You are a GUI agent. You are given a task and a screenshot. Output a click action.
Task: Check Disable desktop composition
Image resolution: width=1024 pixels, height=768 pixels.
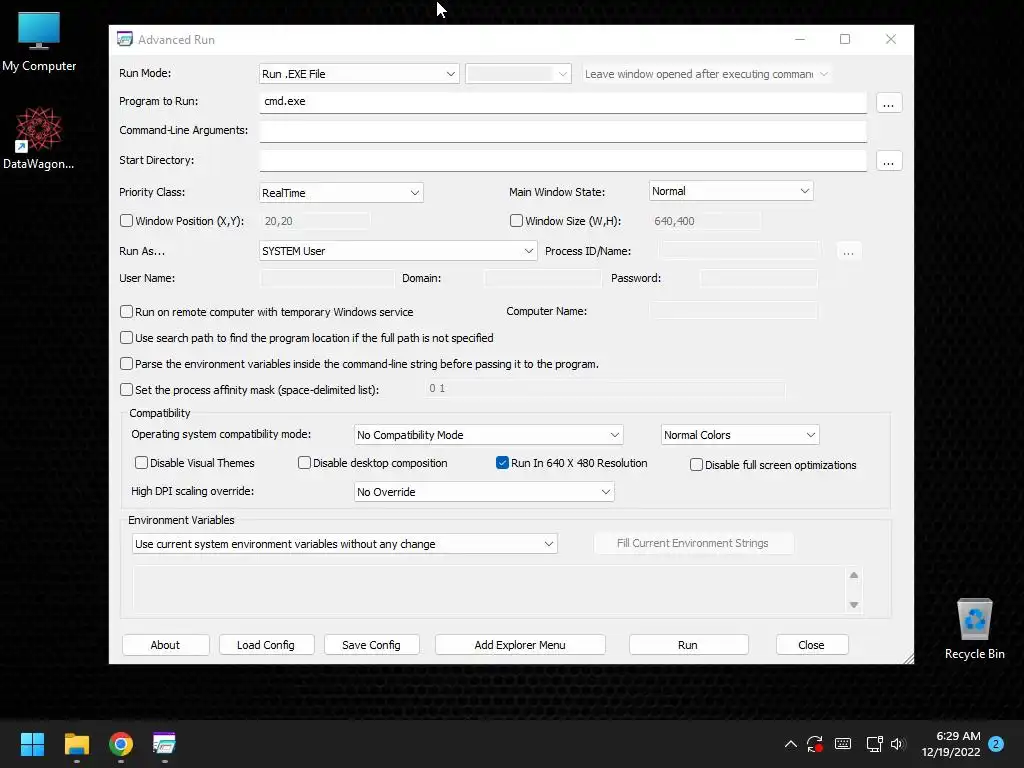pos(304,462)
